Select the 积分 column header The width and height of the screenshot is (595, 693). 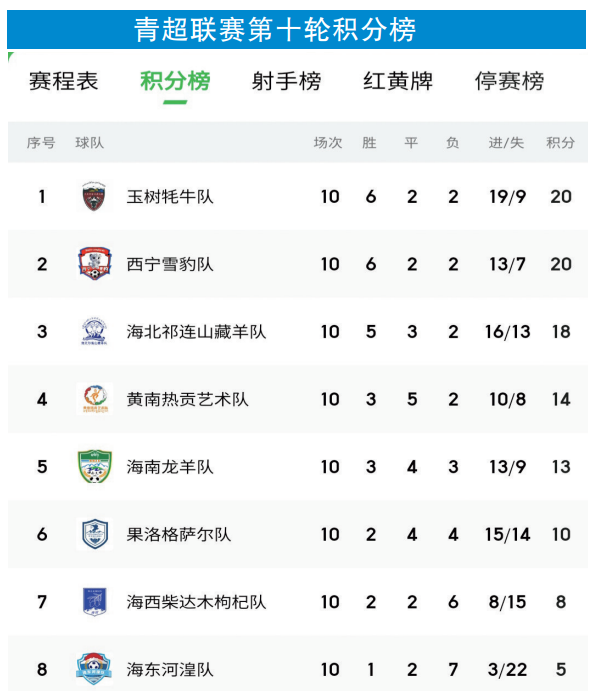click(x=561, y=143)
